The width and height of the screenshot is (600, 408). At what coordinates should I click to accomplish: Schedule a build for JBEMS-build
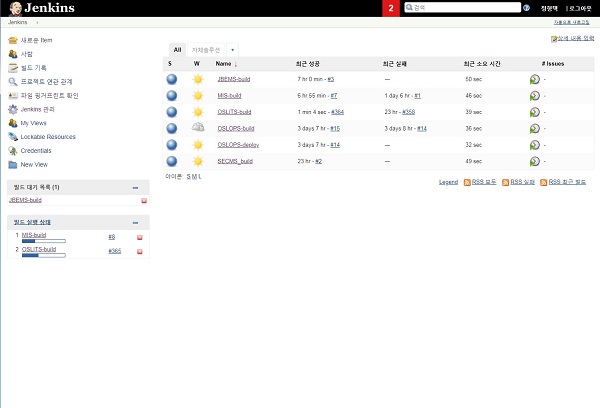[535, 79]
